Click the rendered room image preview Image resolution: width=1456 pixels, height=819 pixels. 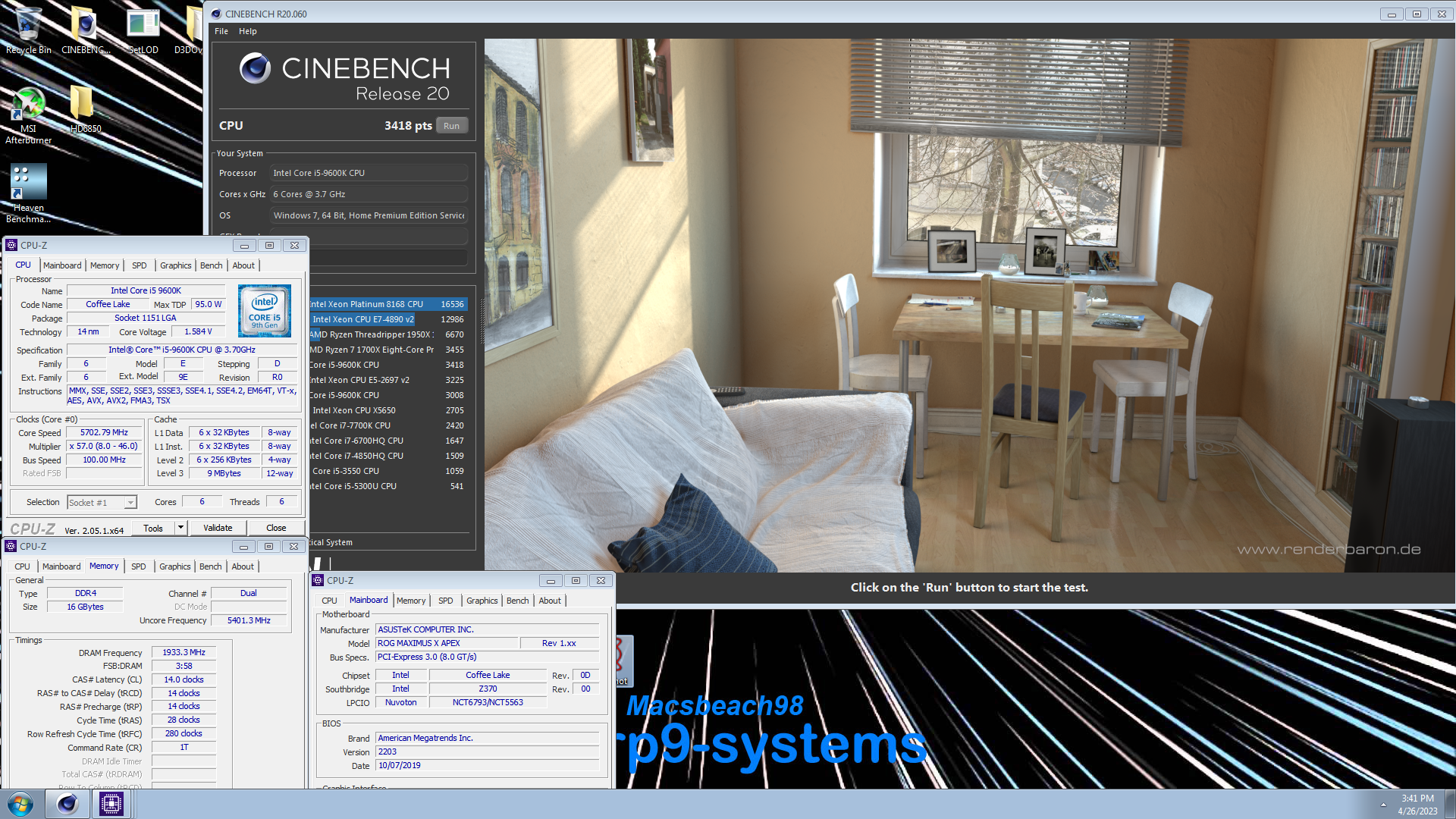point(970,306)
